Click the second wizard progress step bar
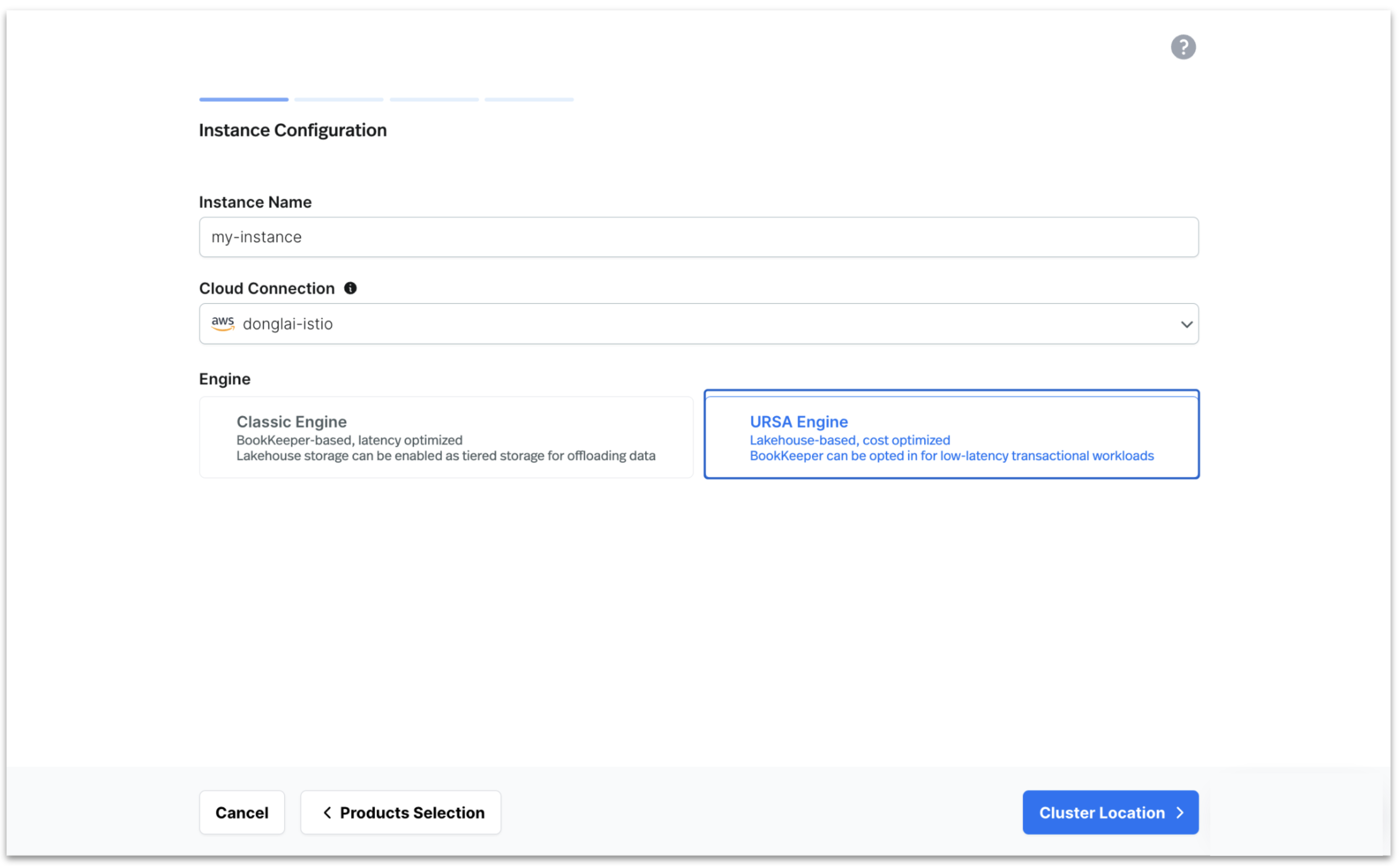Image resolution: width=1400 pixels, height=866 pixels. 339,100
